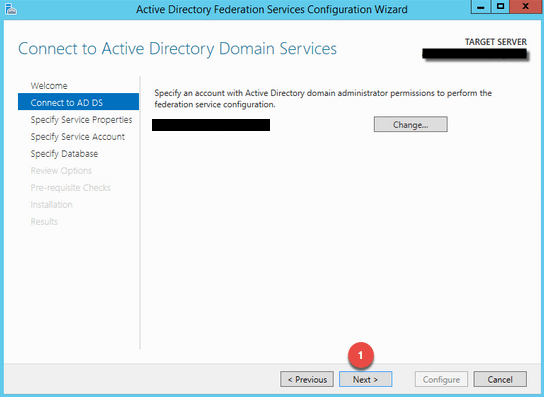Close the AD FS Configuration Wizard
The image size is (544, 397).
point(525,7)
